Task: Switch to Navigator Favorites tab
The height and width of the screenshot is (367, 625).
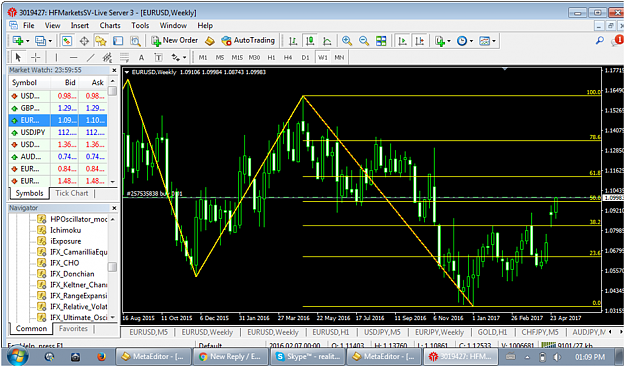Action: pos(73,329)
